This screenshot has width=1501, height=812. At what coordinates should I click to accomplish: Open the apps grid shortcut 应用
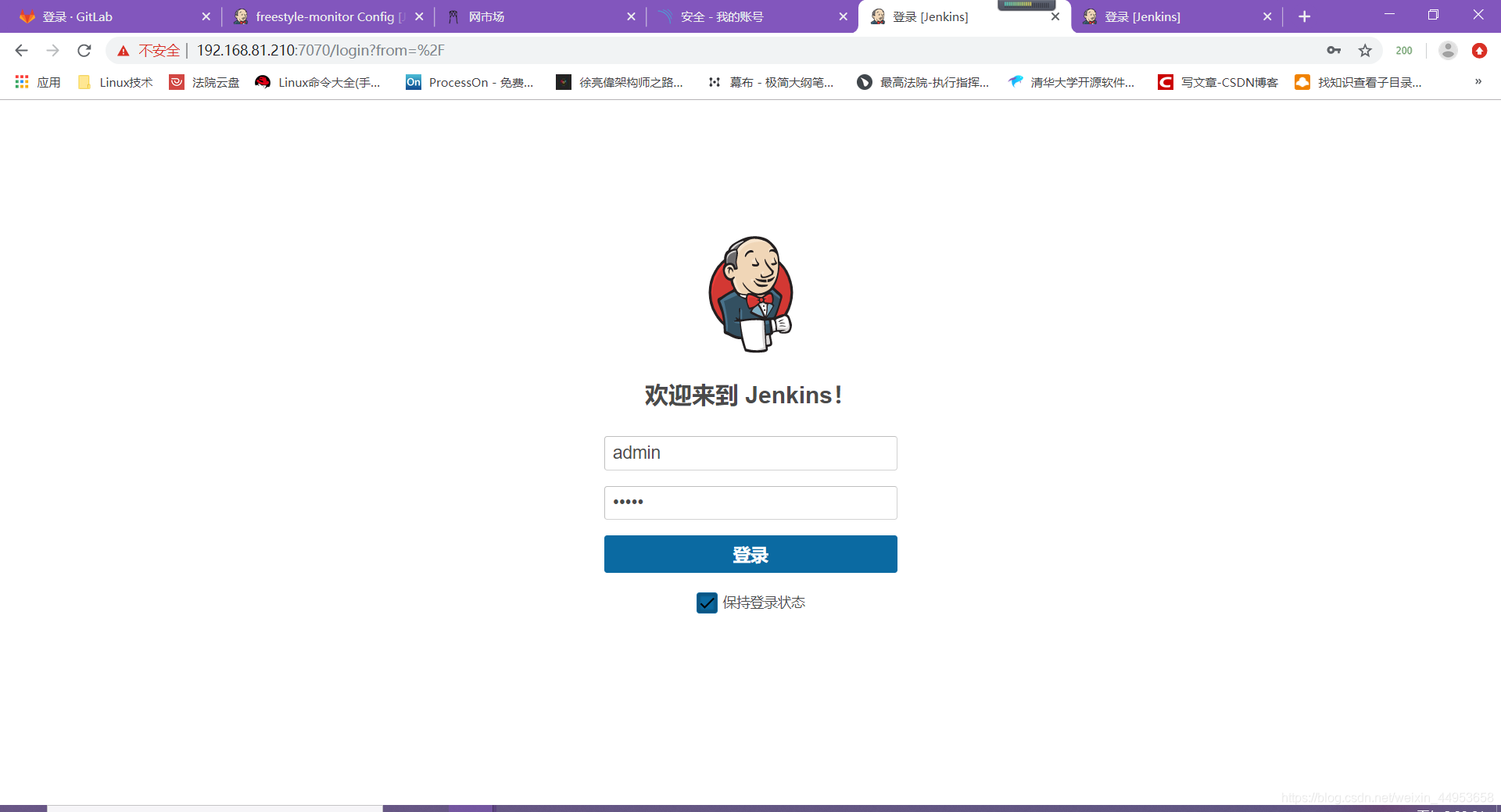pyautogui.click(x=38, y=82)
